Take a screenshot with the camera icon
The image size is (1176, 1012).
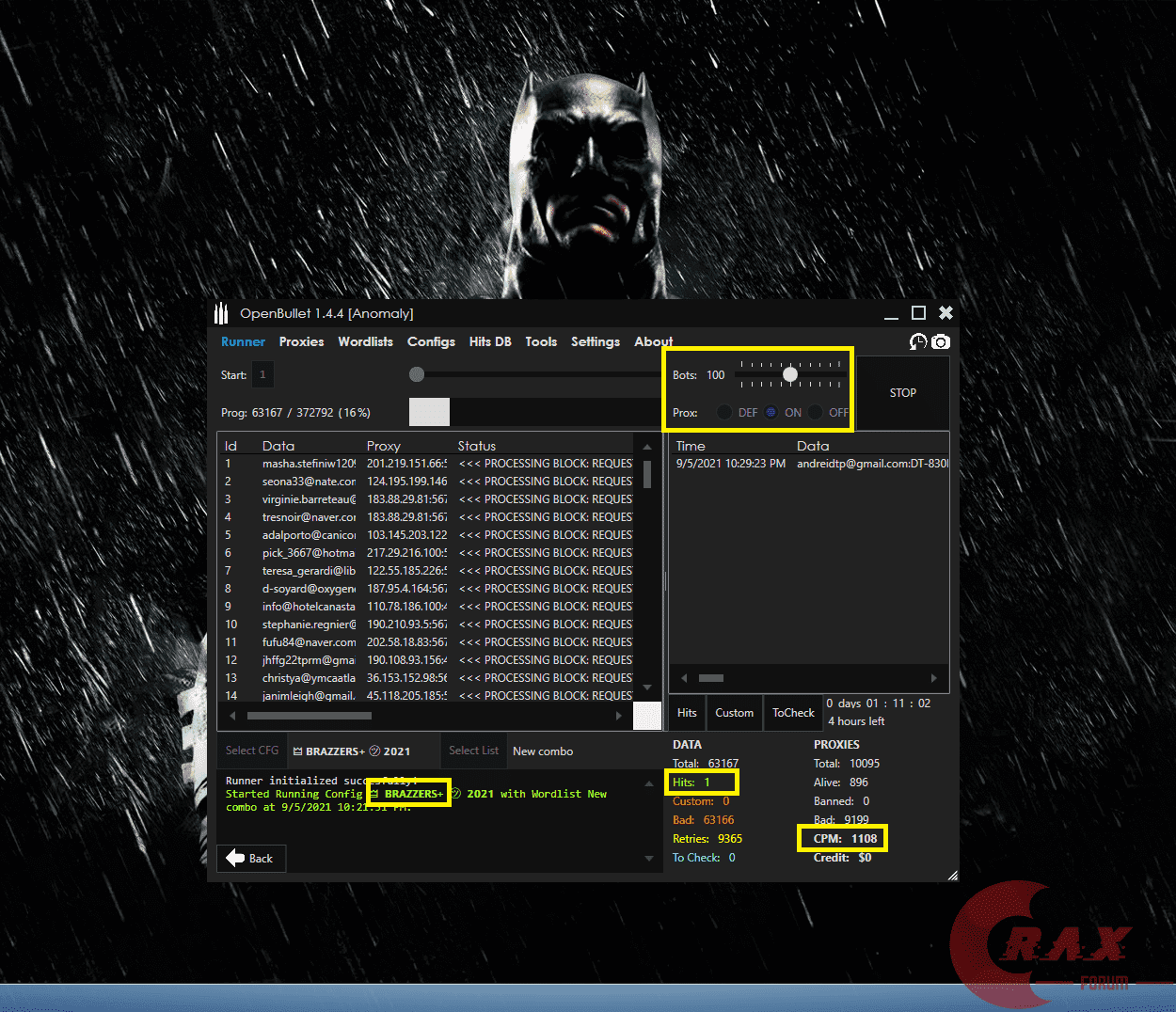pyautogui.click(x=941, y=341)
